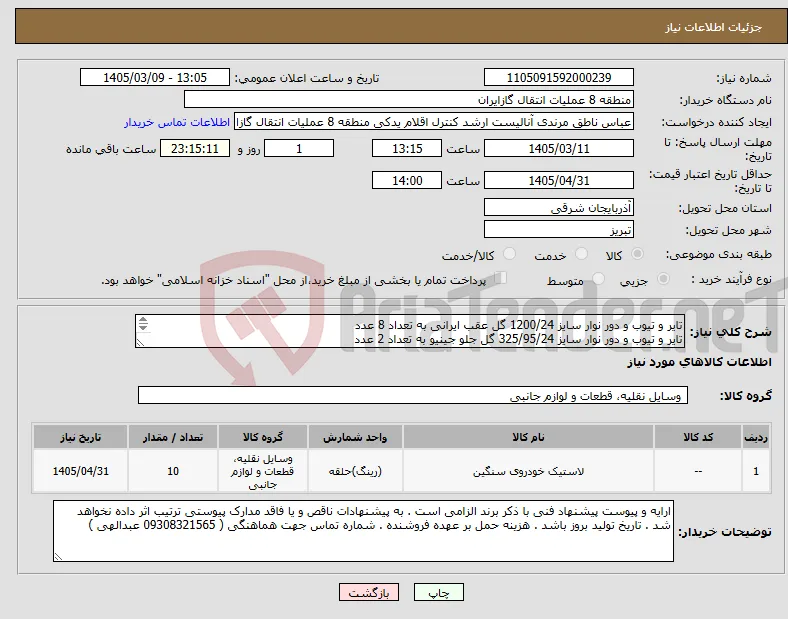Click the response deadline date 1405/03/11 field
Image resolution: width=788 pixels, height=619 pixels.
click(558, 149)
